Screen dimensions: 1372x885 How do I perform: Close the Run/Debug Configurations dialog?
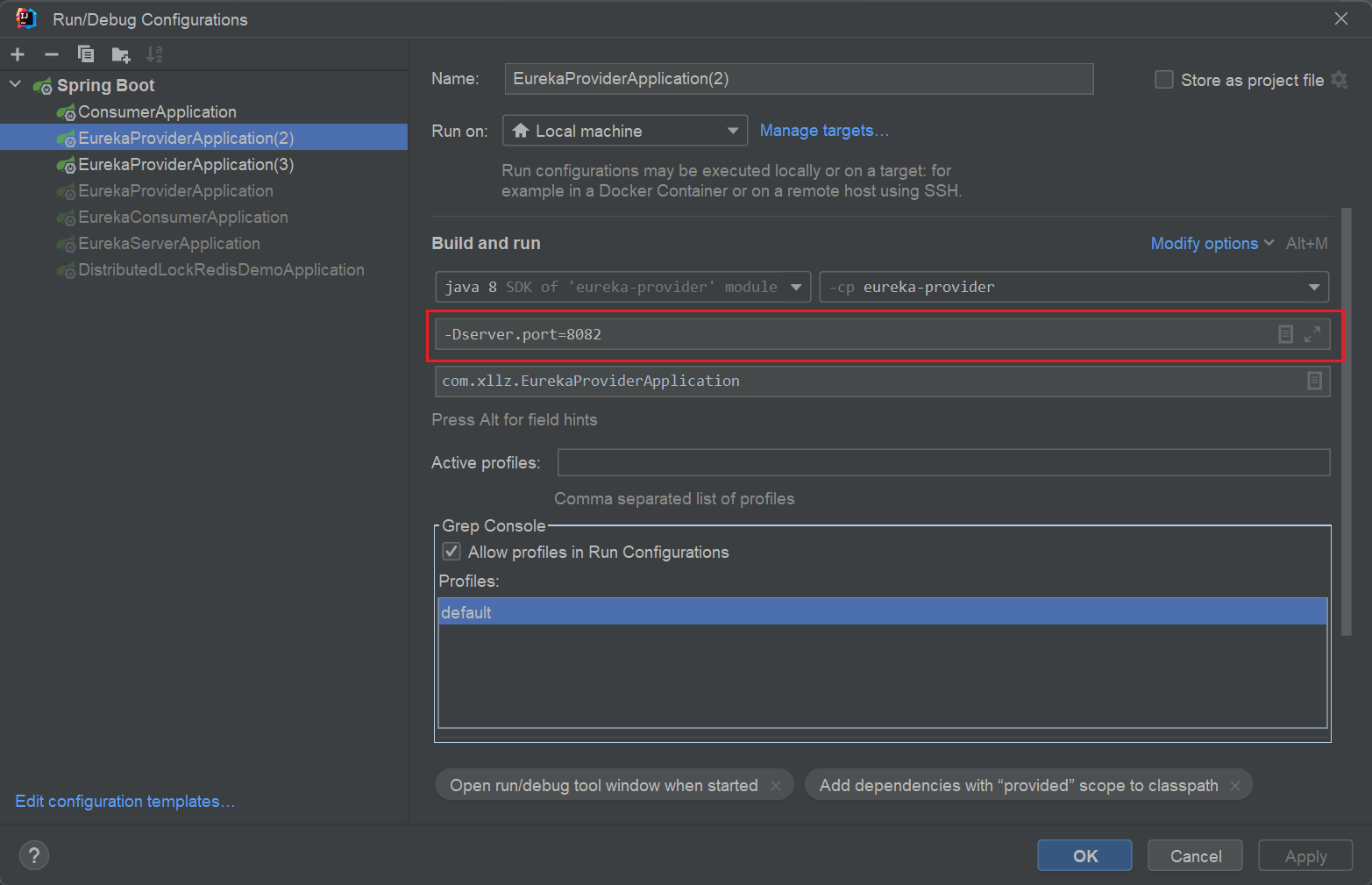click(1341, 18)
